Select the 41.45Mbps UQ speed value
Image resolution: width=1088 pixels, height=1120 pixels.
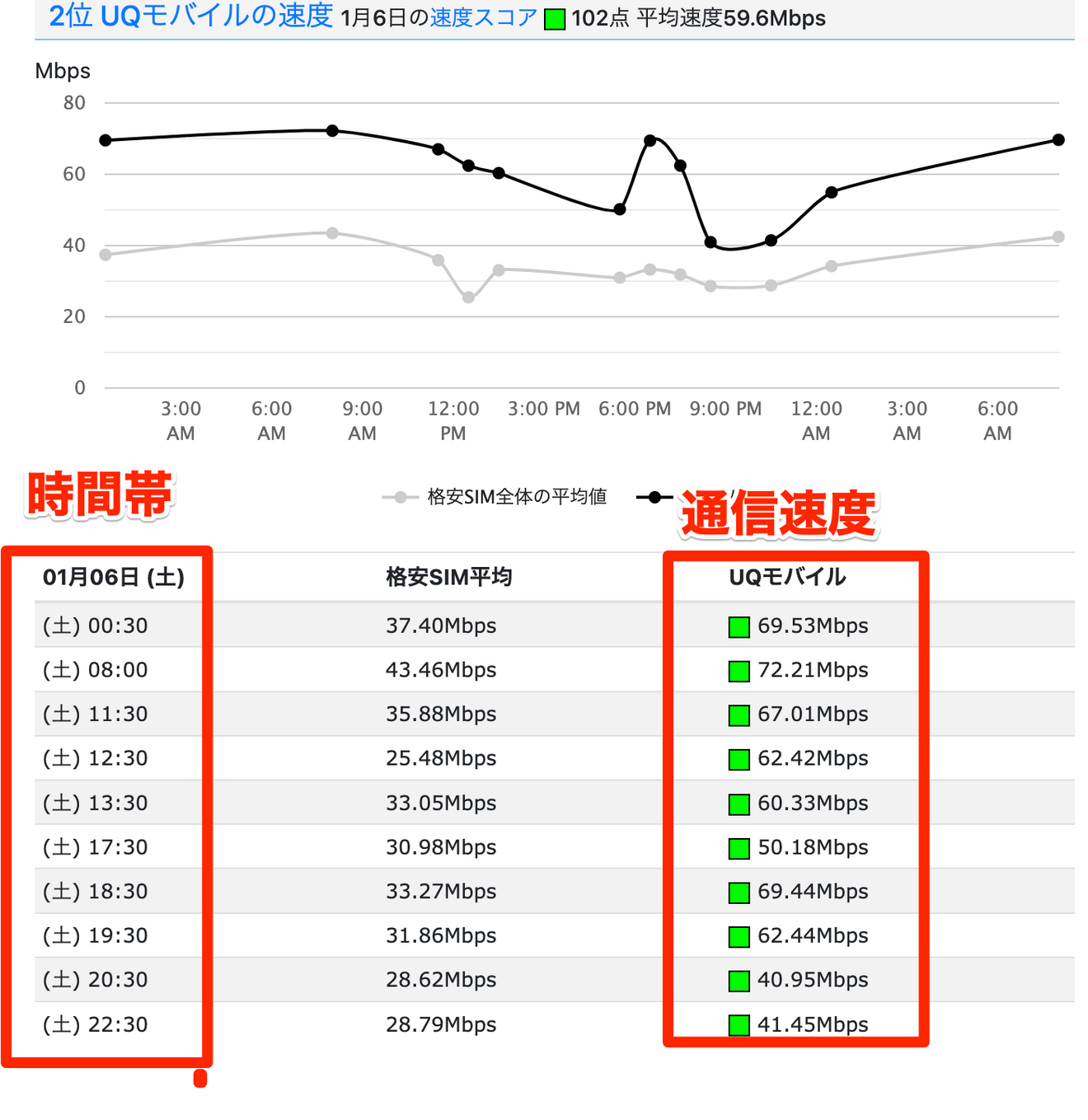coord(813,1024)
